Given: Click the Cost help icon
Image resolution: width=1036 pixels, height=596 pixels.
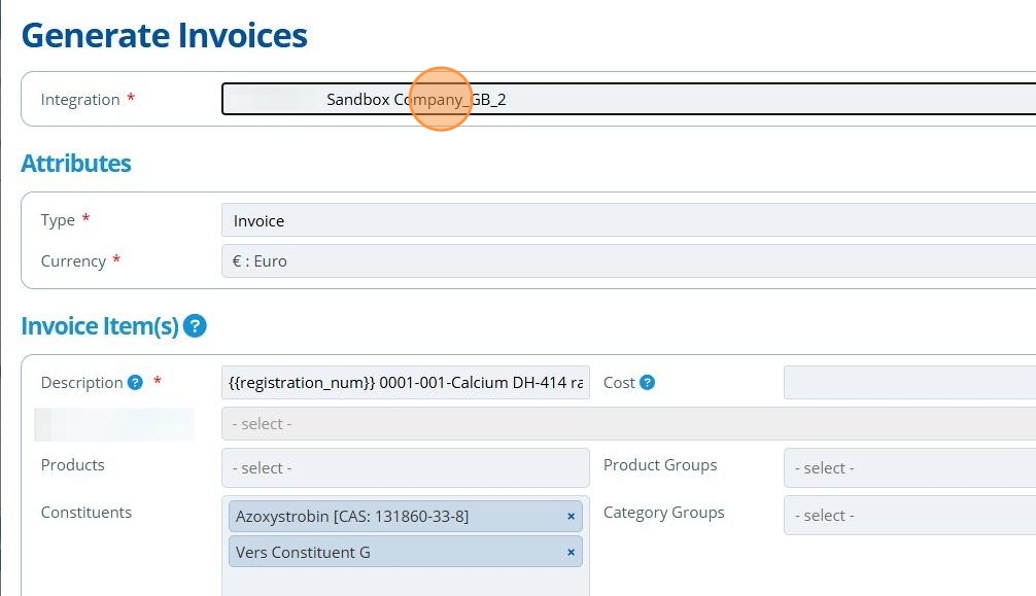Looking at the screenshot, I should [647, 383].
